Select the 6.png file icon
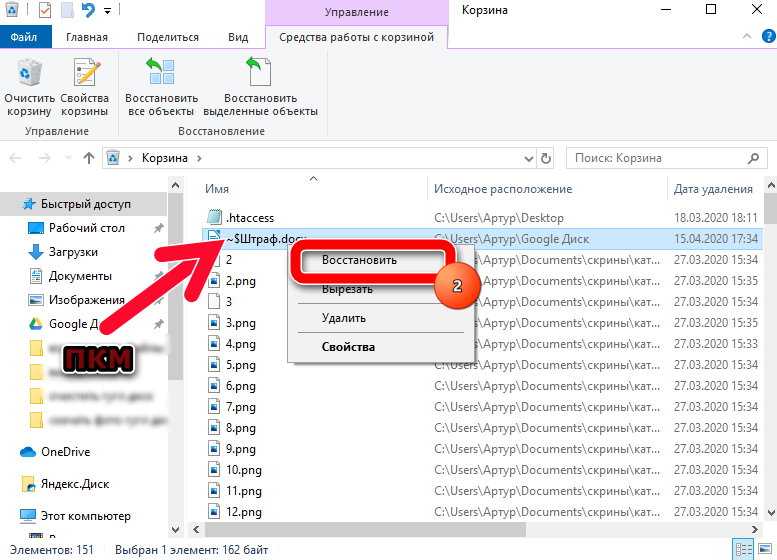 [214, 386]
